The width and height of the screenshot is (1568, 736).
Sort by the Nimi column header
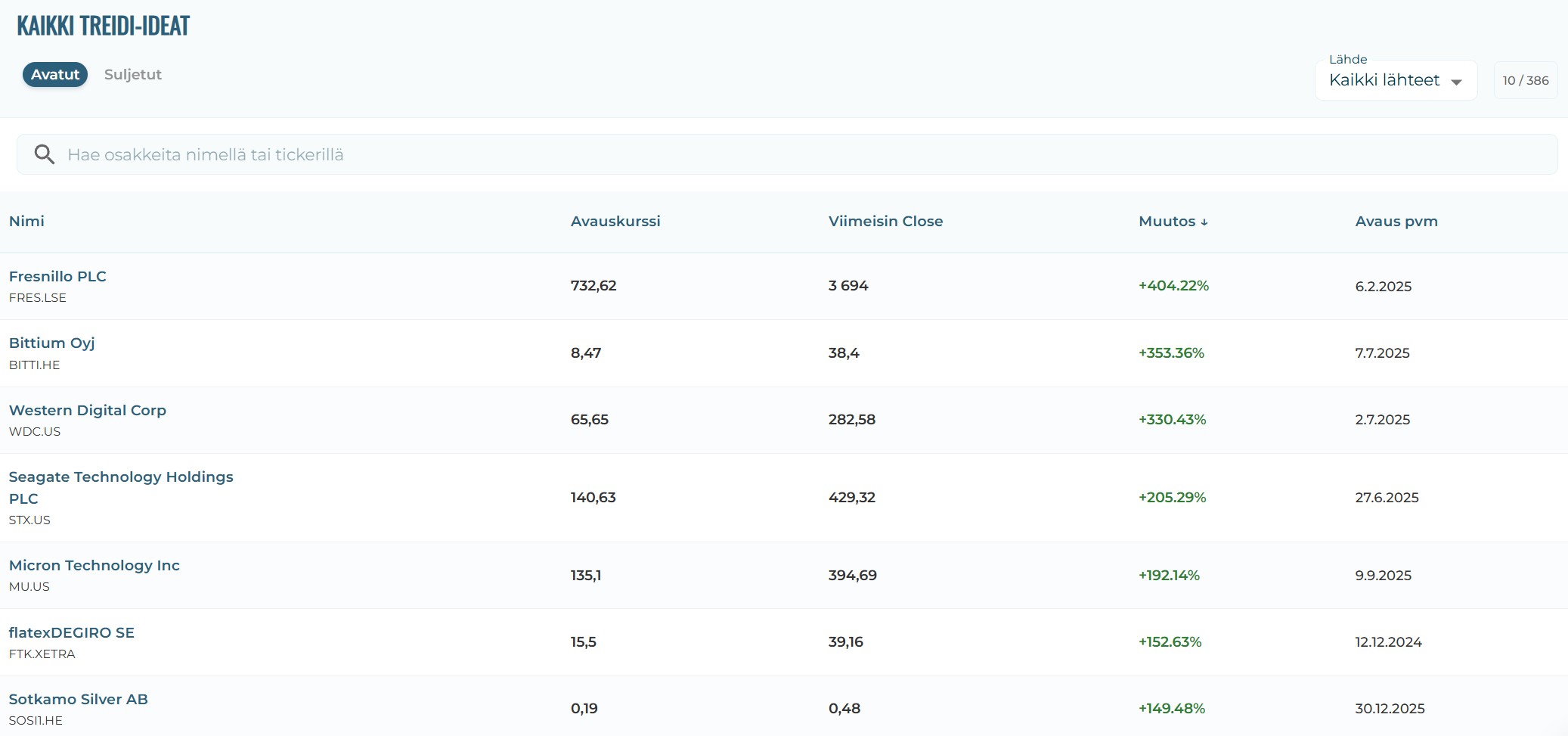(26, 222)
